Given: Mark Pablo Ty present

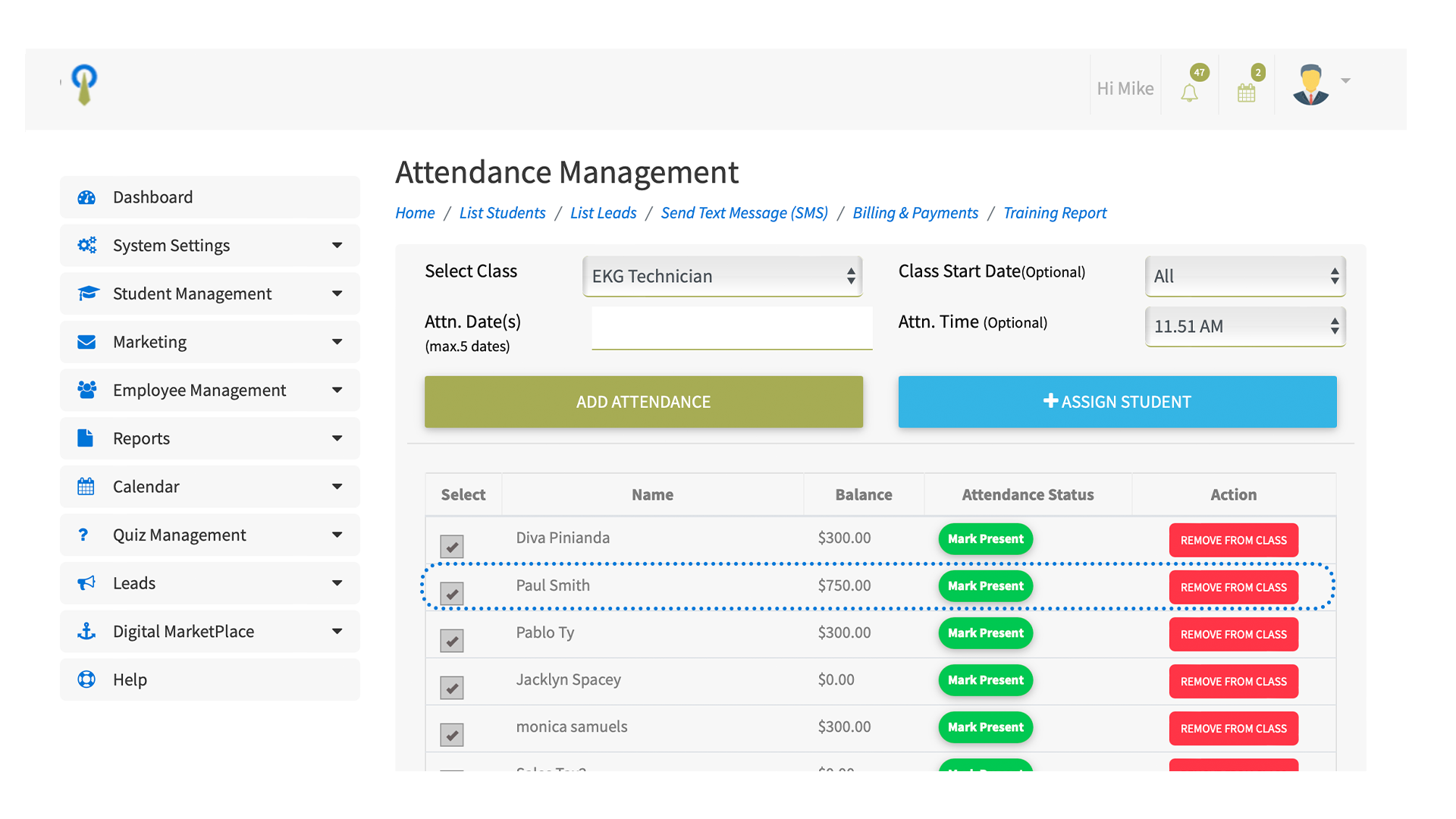Looking at the screenshot, I should [985, 633].
